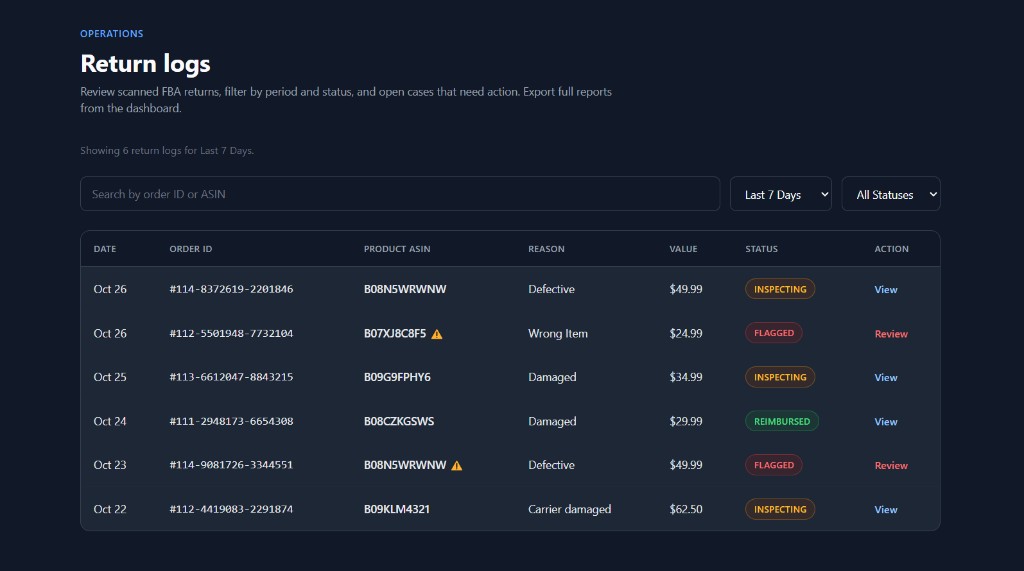
Task: Click the $24.99 value cell
Action: 686,333
